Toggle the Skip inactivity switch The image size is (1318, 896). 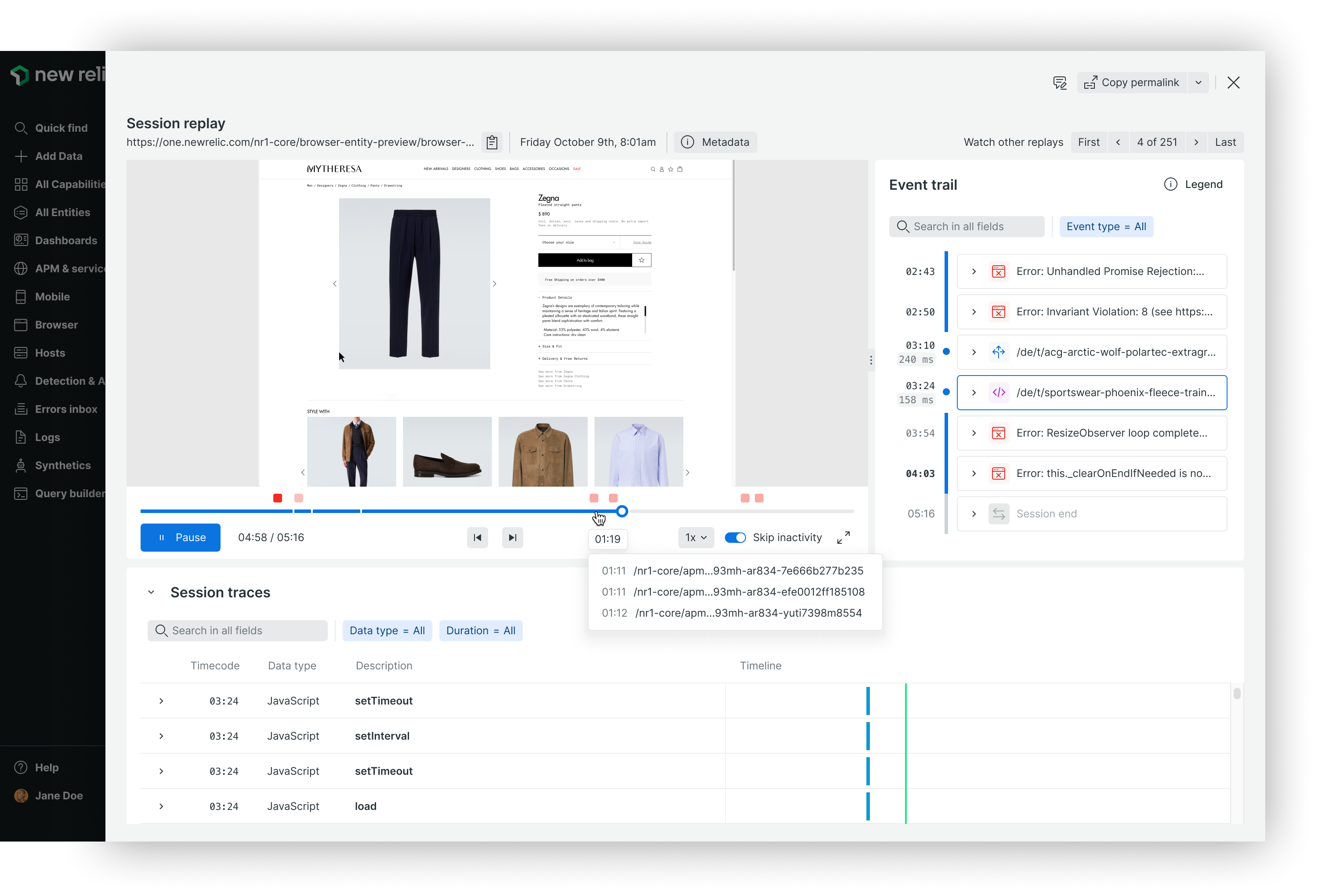[735, 538]
